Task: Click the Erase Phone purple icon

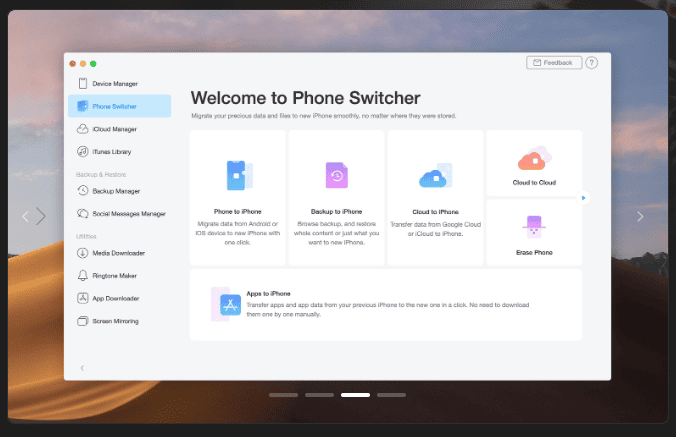Action: (x=534, y=227)
